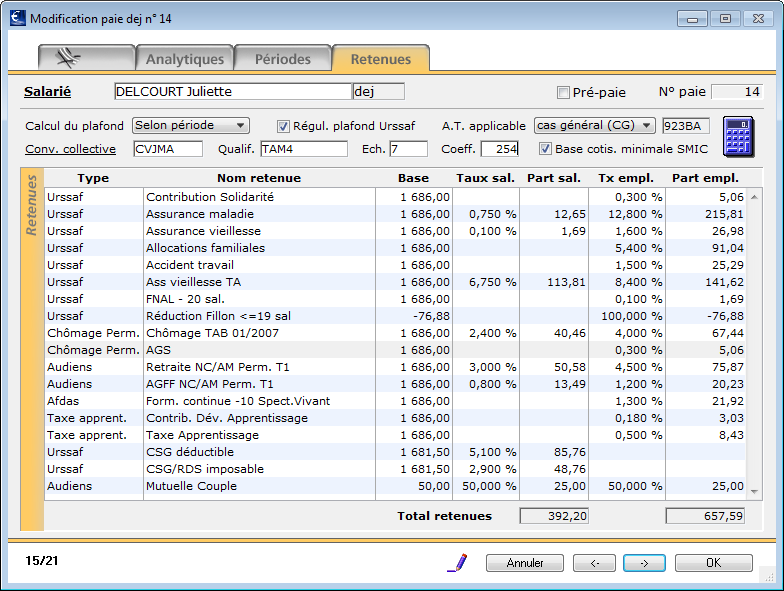Click the Annuler button
Viewport: 784px width, 591px height.
pos(524,563)
